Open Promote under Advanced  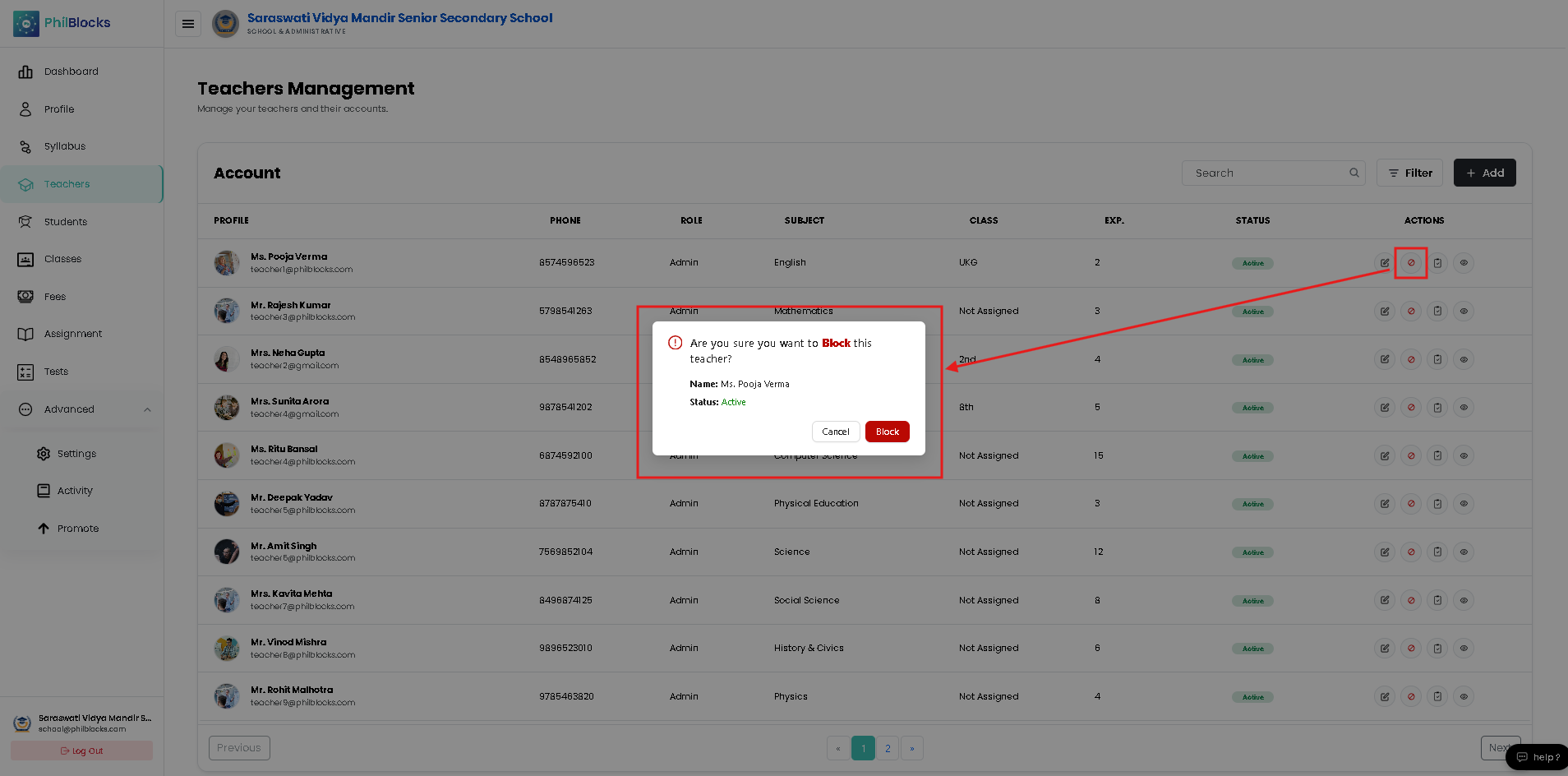tap(78, 529)
